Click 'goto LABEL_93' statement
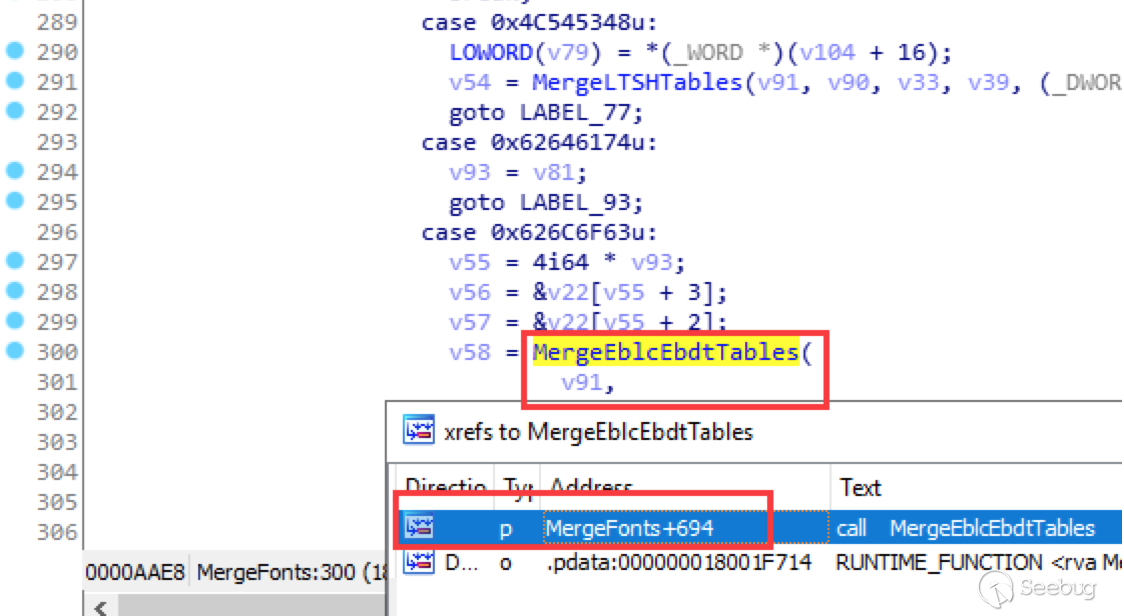Image resolution: width=1124 pixels, height=616 pixels. click(546, 202)
